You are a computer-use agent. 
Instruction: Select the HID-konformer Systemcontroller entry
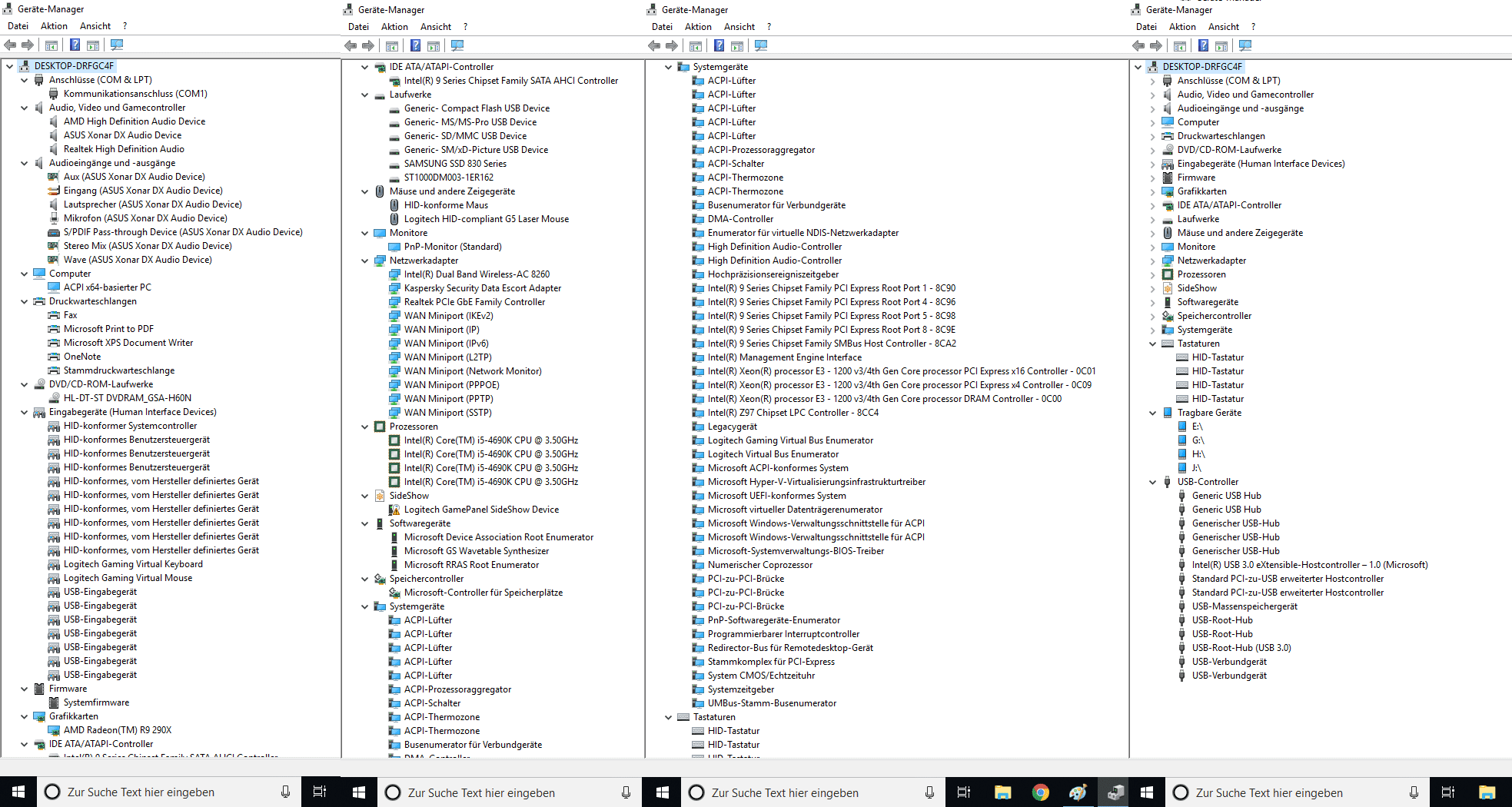tap(130, 426)
